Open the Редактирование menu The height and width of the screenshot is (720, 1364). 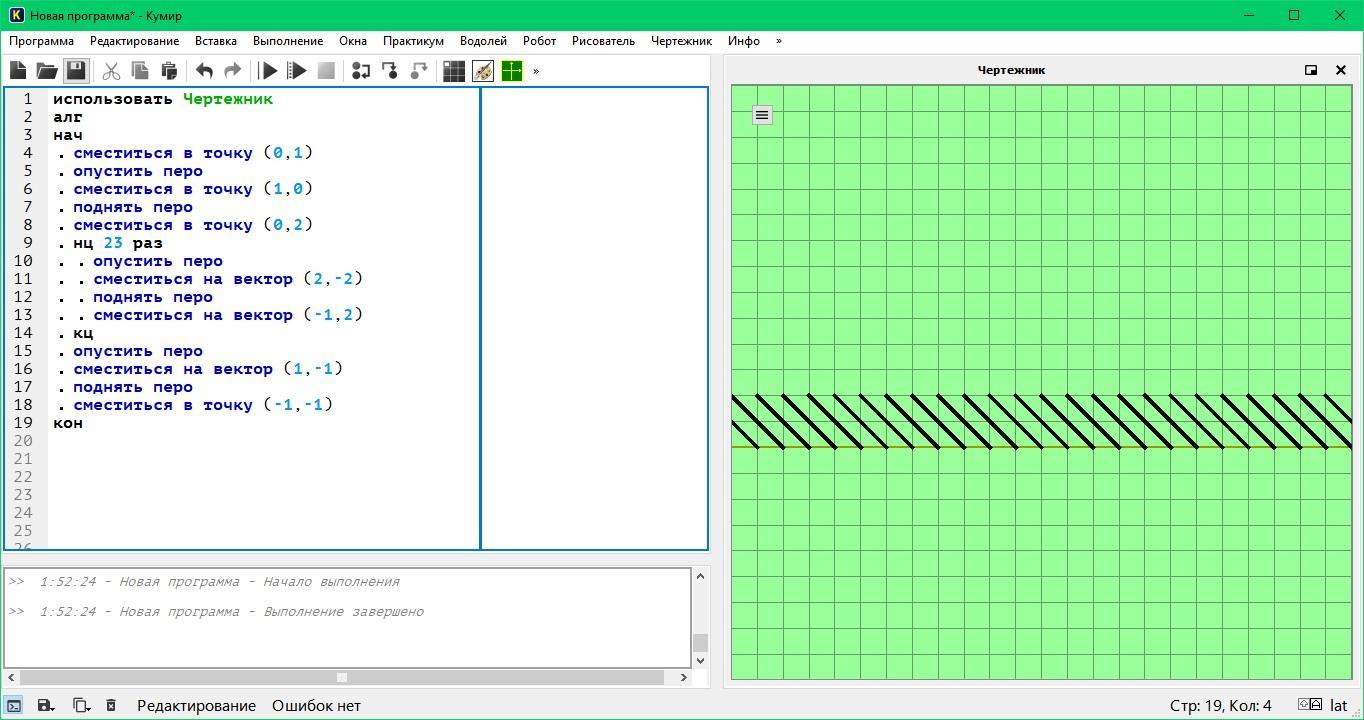(134, 41)
